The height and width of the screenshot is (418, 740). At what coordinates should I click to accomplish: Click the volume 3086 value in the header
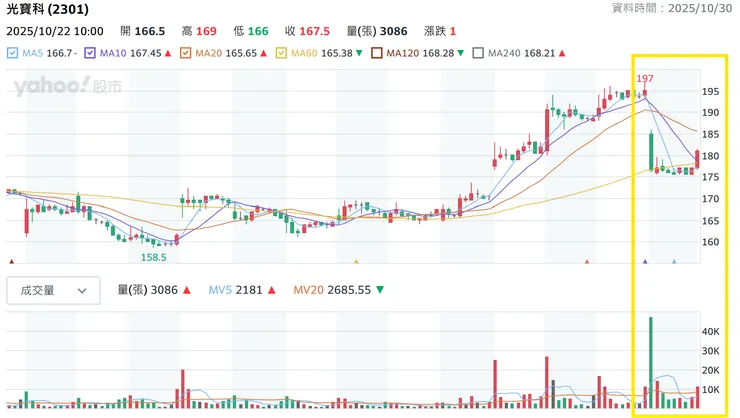pyautogui.click(x=394, y=32)
